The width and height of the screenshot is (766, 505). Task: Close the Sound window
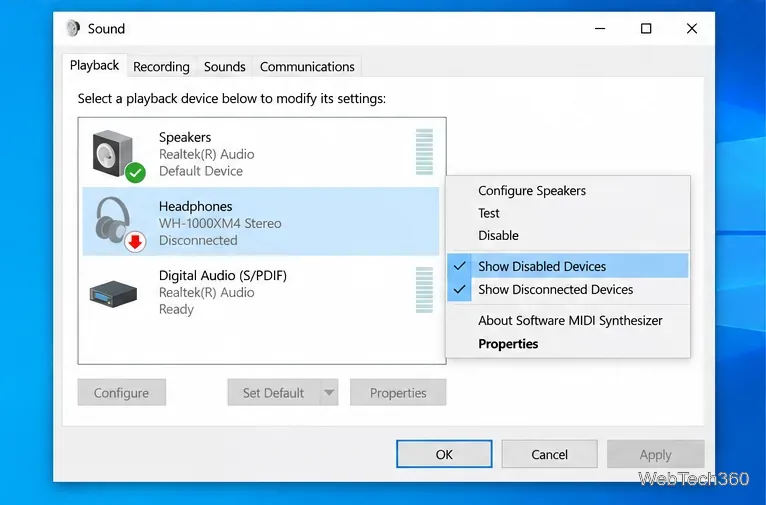(692, 28)
